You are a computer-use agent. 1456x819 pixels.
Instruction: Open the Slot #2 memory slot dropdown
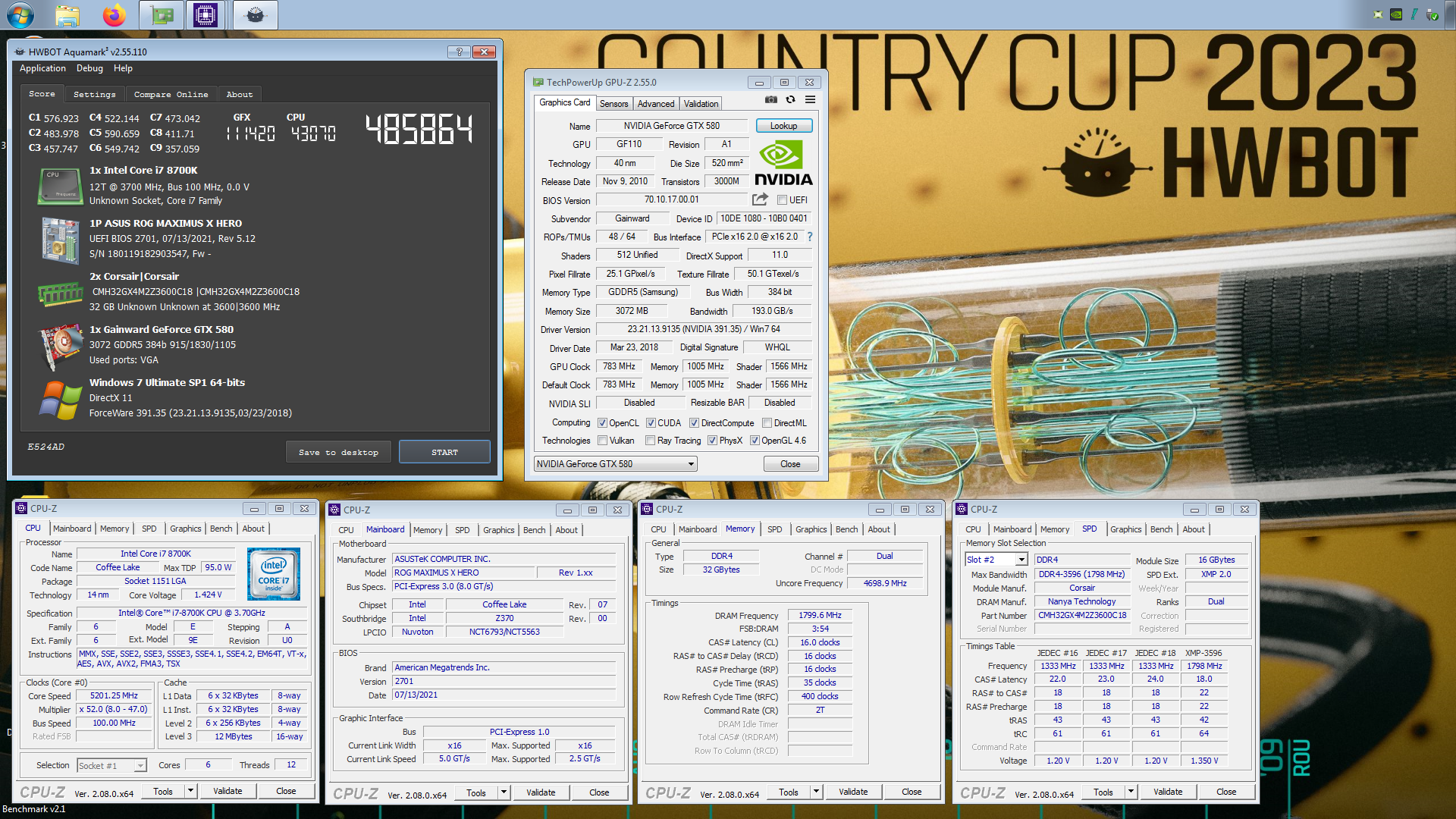[996, 560]
